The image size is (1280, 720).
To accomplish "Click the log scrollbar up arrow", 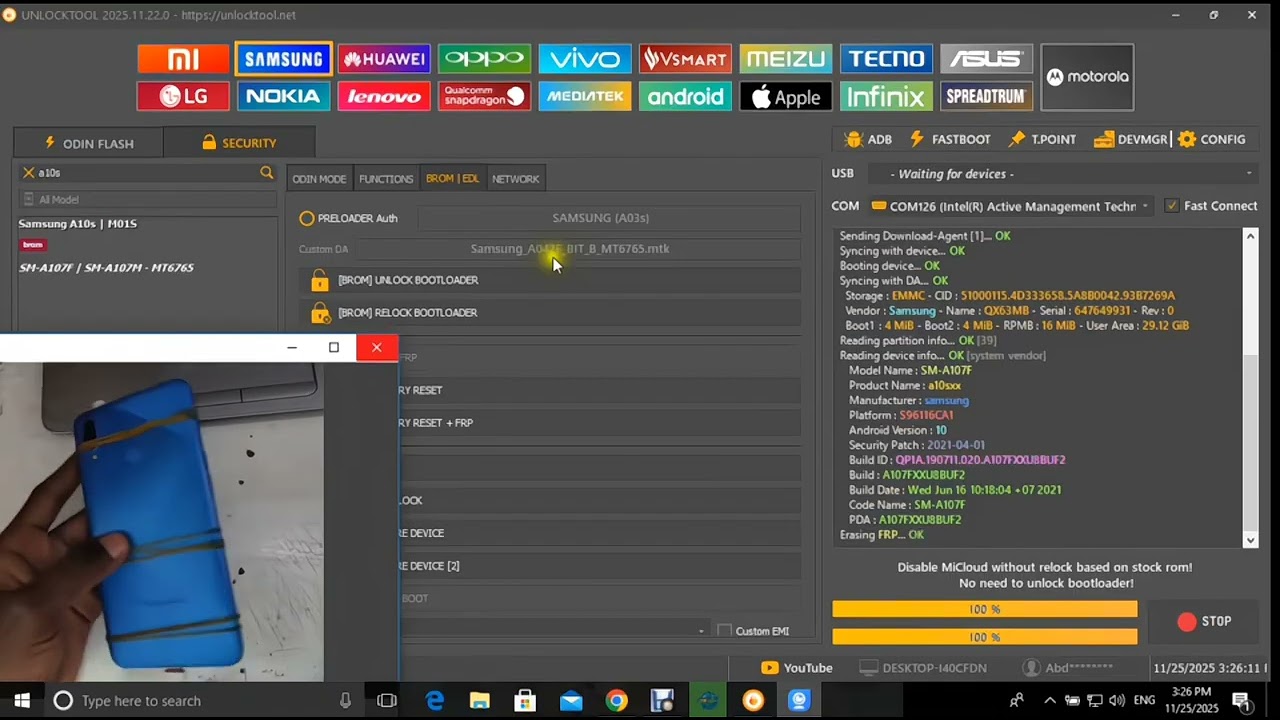I will (x=1250, y=237).
